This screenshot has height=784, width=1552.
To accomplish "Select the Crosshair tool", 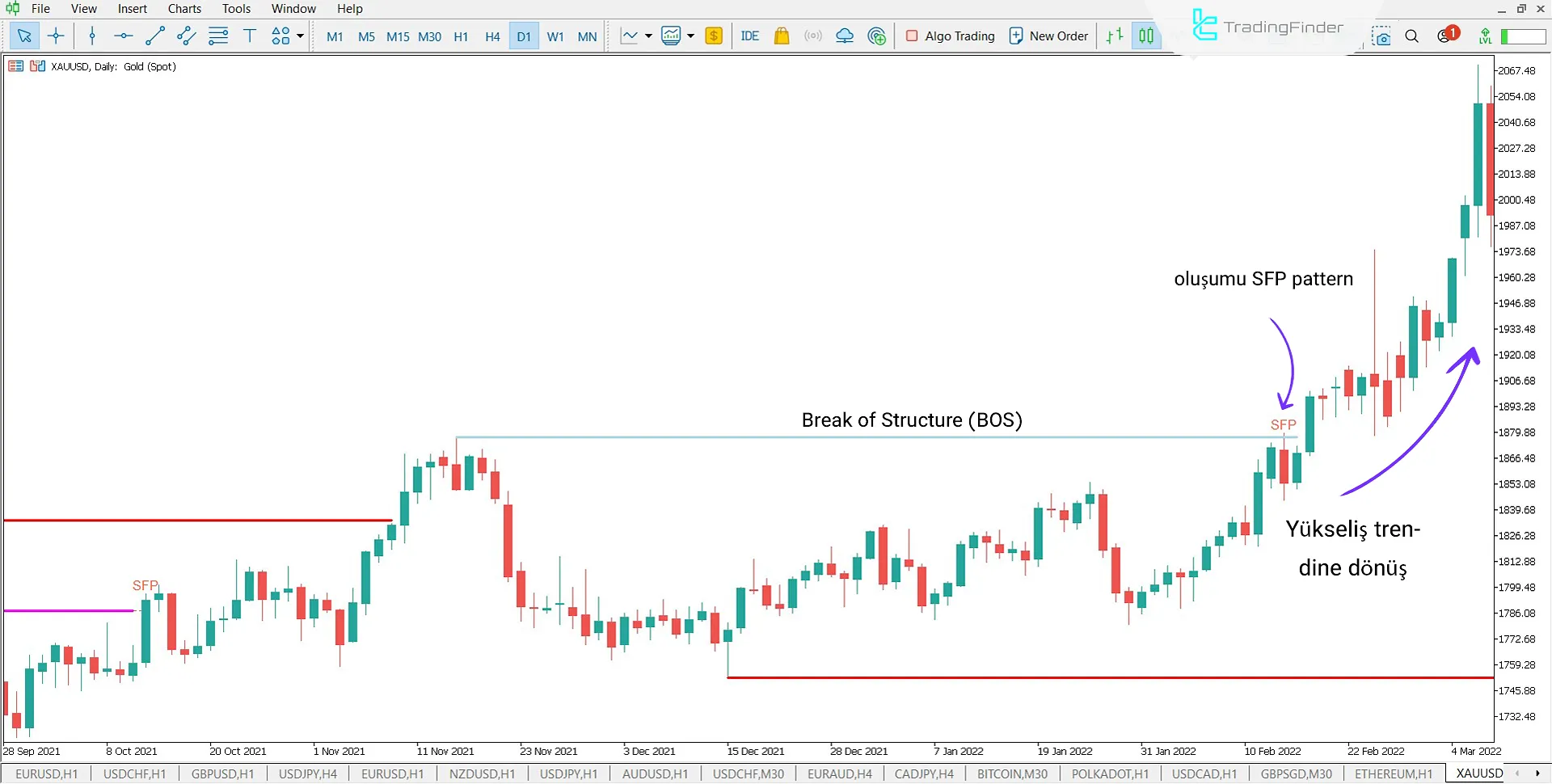I will coord(56,36).
